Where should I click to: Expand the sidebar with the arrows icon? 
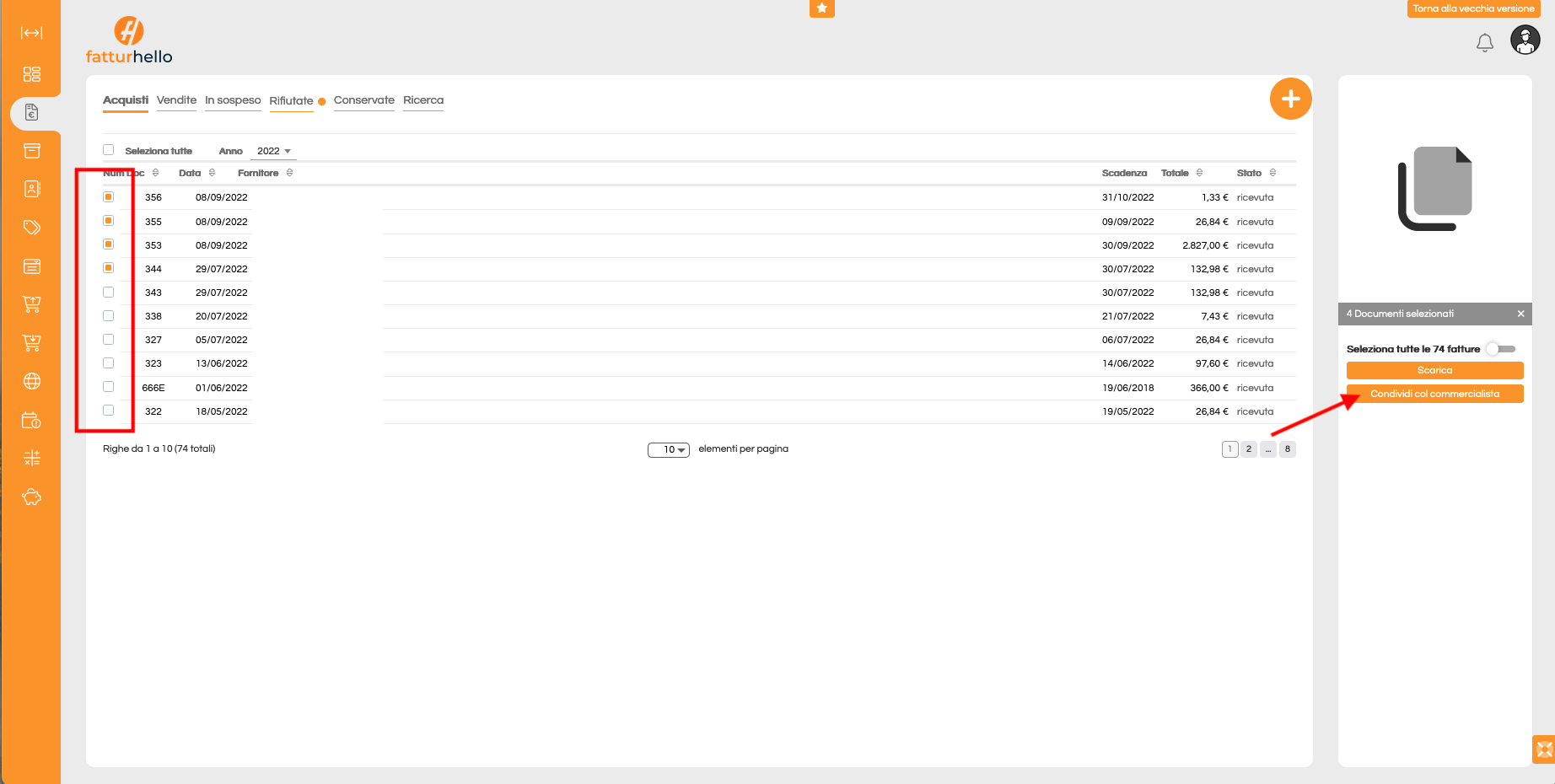(x=31, y=33)
